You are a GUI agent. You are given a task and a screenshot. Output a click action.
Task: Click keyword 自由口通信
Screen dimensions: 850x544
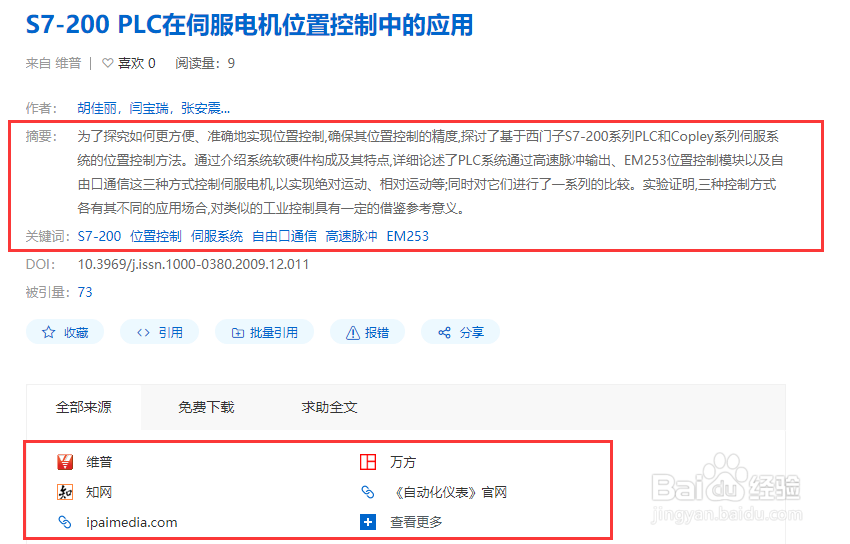(x=285, y=236)
